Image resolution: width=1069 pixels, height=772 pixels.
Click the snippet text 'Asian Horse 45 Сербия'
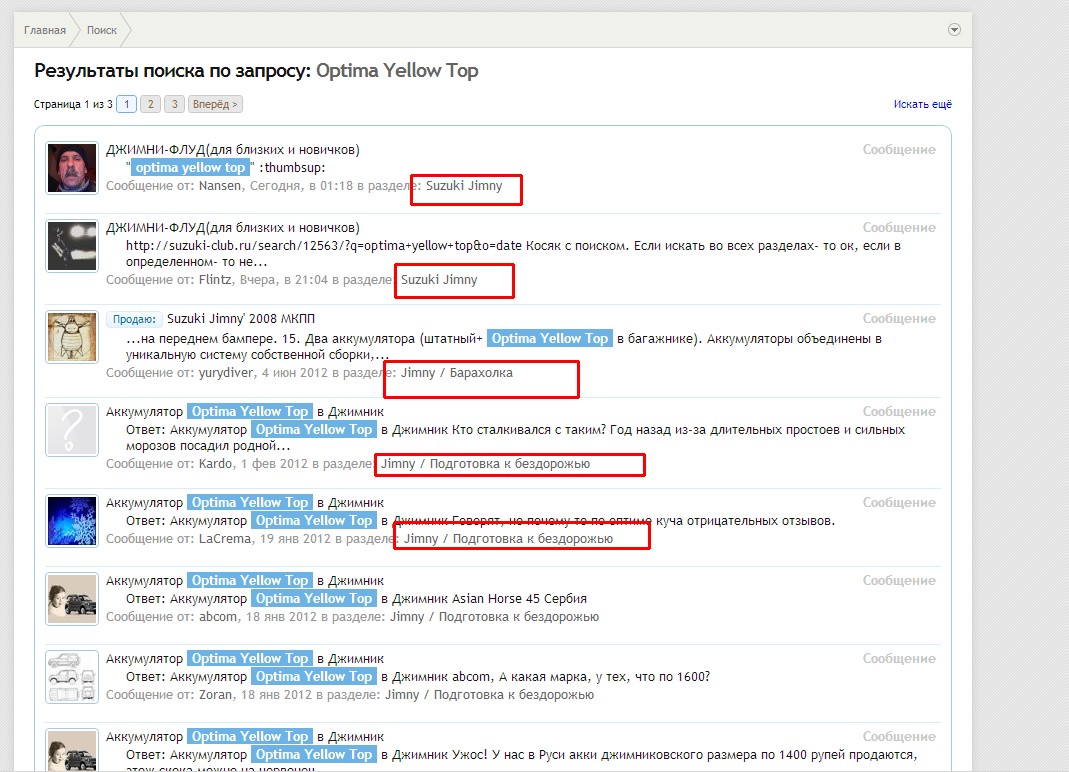click(x=520, y=599)
